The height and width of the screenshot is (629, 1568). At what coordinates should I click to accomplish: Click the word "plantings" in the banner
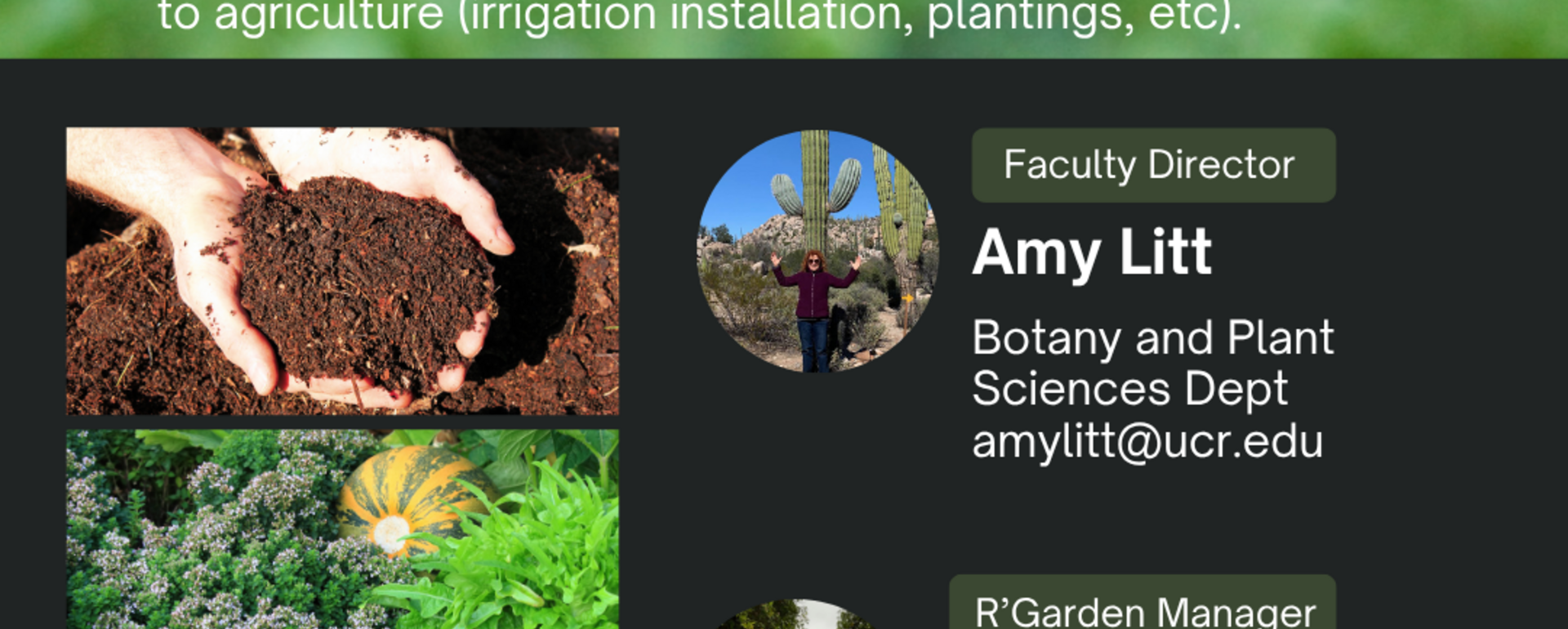pos(1029,16)
